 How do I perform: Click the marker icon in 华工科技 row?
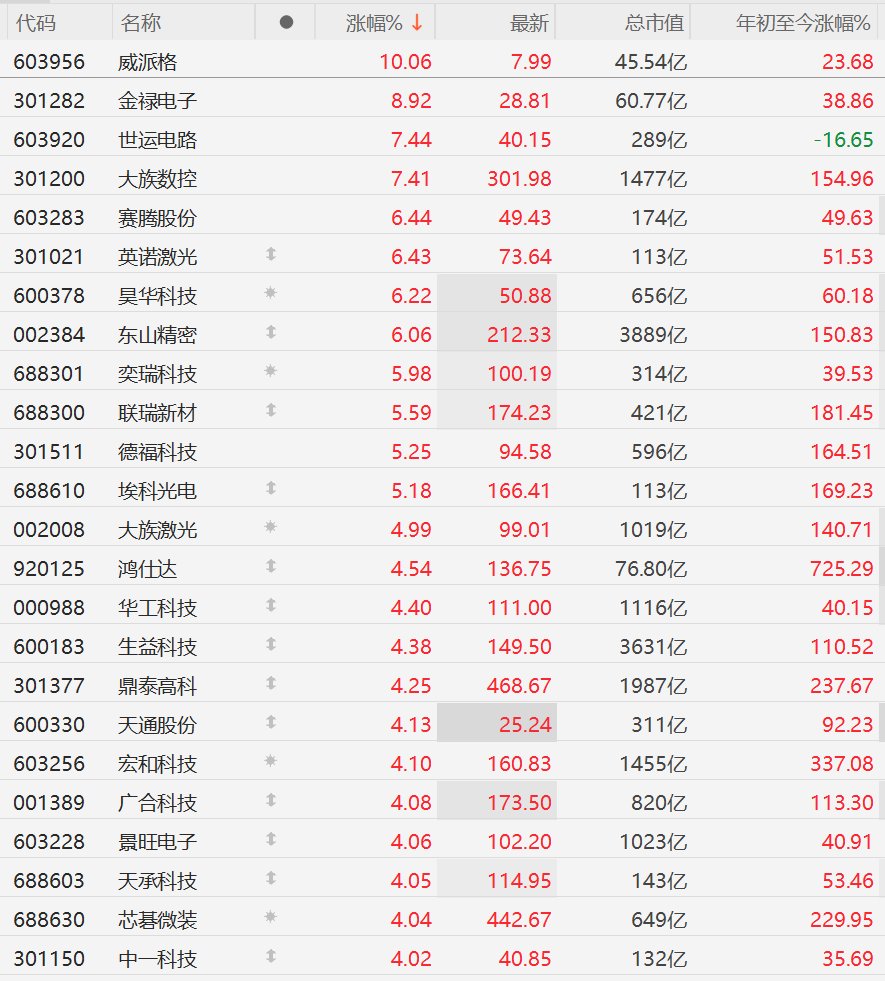pos(271,605)
